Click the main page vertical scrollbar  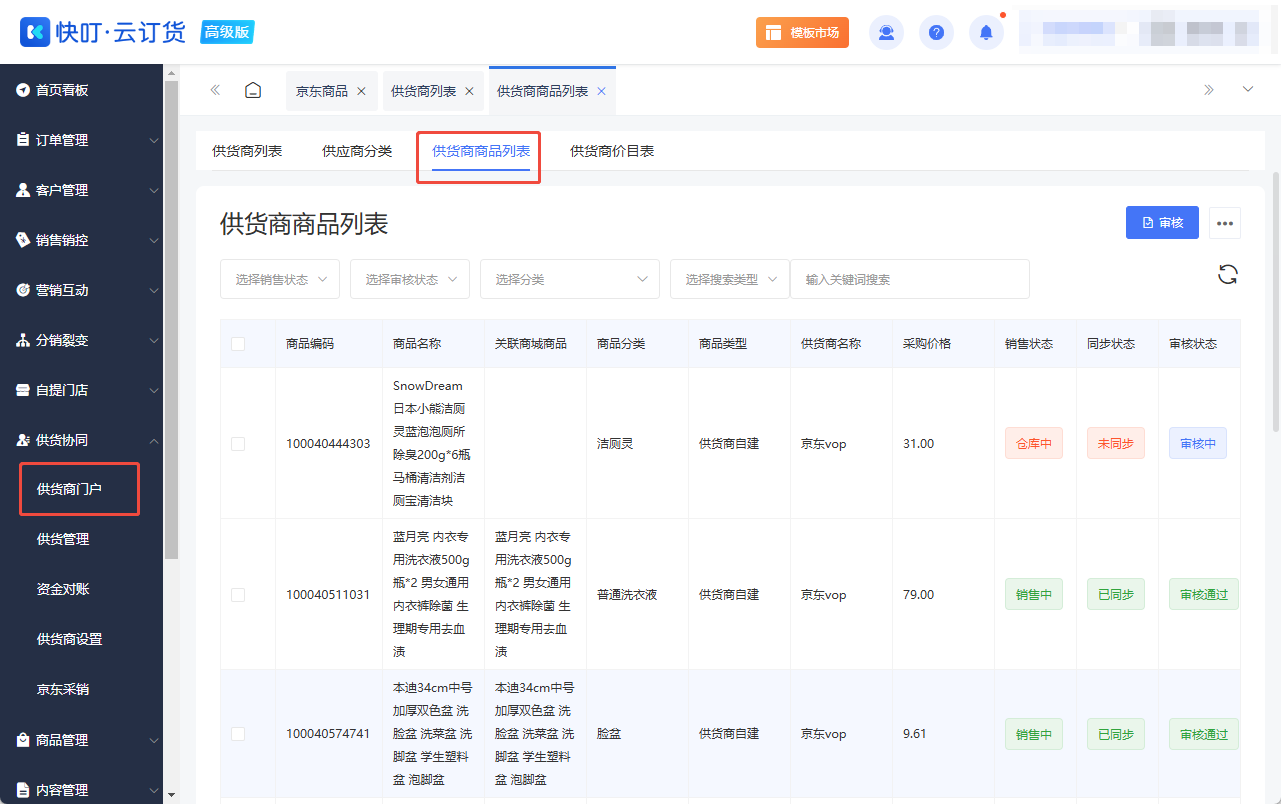[x=1275, y=300]
